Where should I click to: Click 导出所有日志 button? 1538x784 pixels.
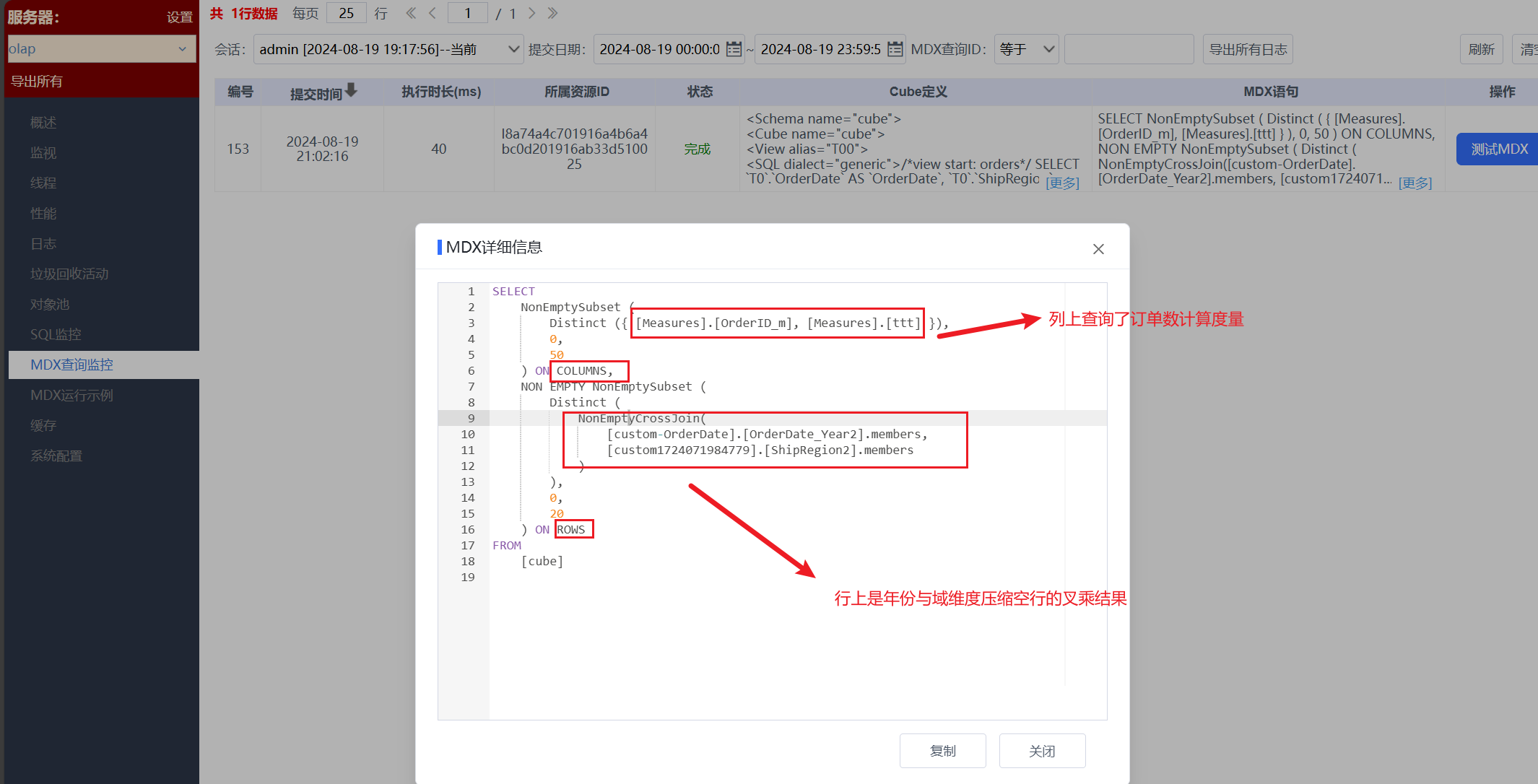click(1248, 49)
